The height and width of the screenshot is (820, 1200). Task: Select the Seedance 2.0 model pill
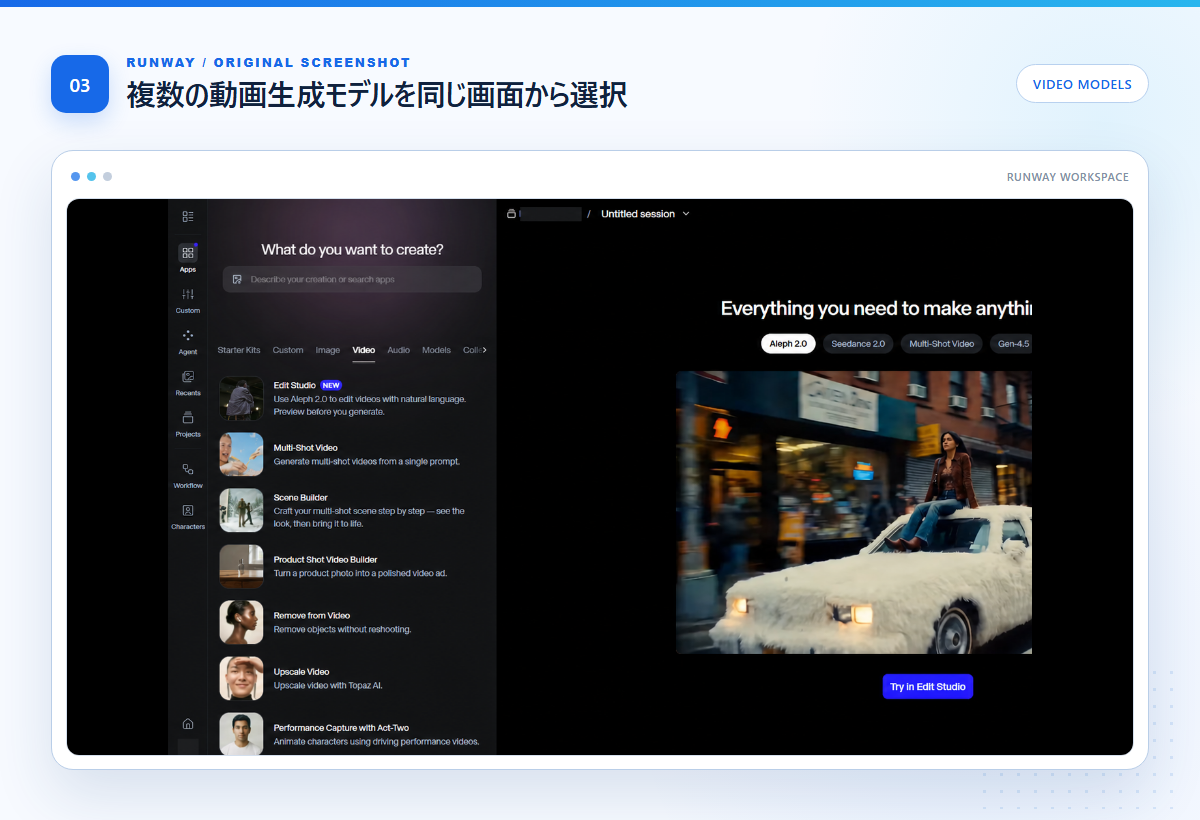click(x=858, y=344)
